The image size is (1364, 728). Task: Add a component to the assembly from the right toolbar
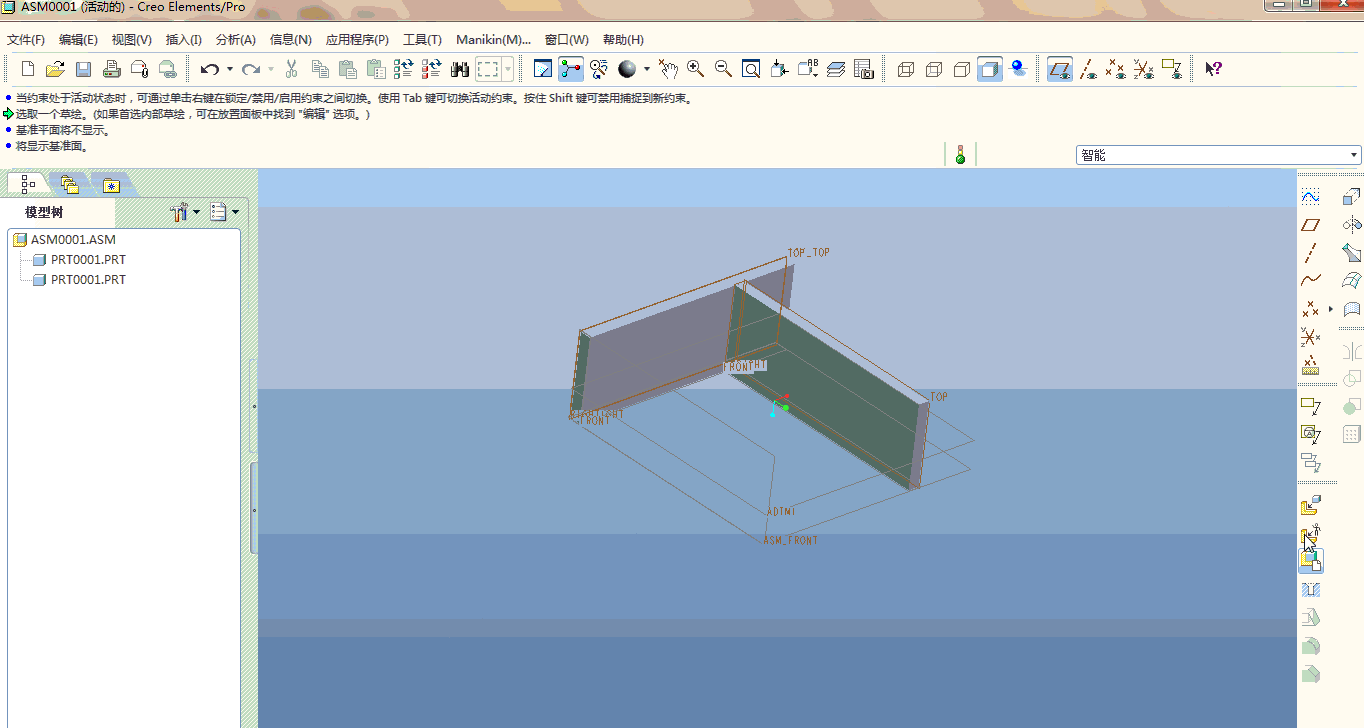pos(1310,506)
